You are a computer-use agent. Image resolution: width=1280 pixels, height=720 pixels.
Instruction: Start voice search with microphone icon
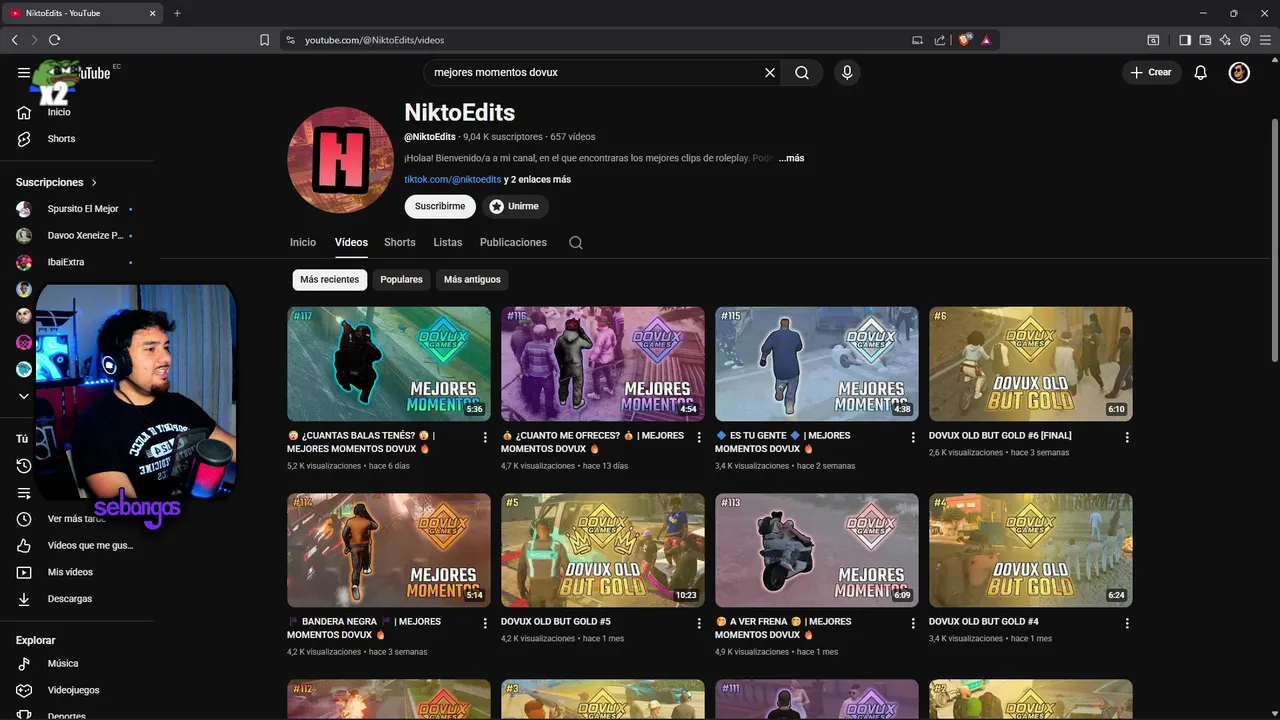pyautogui.click(x=847, y=73)
